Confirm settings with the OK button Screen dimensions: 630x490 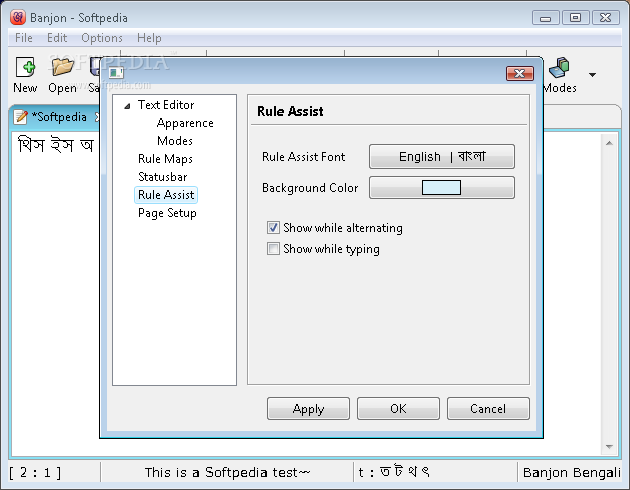pyautogui.click(x=398, y=408)
